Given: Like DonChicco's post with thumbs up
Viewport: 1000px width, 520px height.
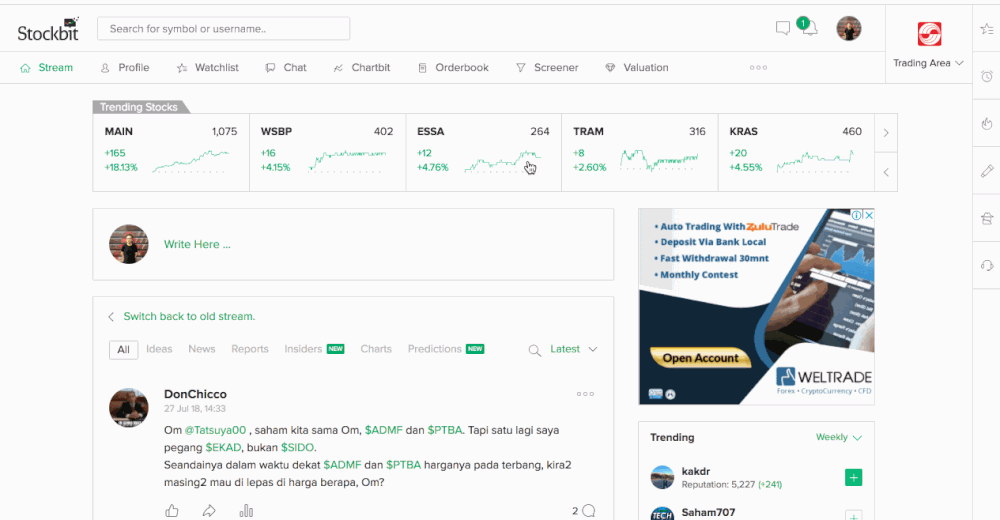Looking at the screenshot, I should point(172,511).
